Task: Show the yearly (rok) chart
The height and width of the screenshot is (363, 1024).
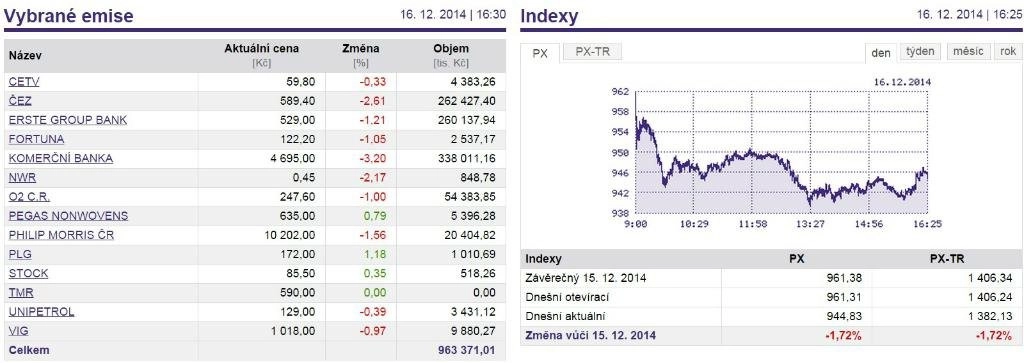Action: tap(1008, 52)
